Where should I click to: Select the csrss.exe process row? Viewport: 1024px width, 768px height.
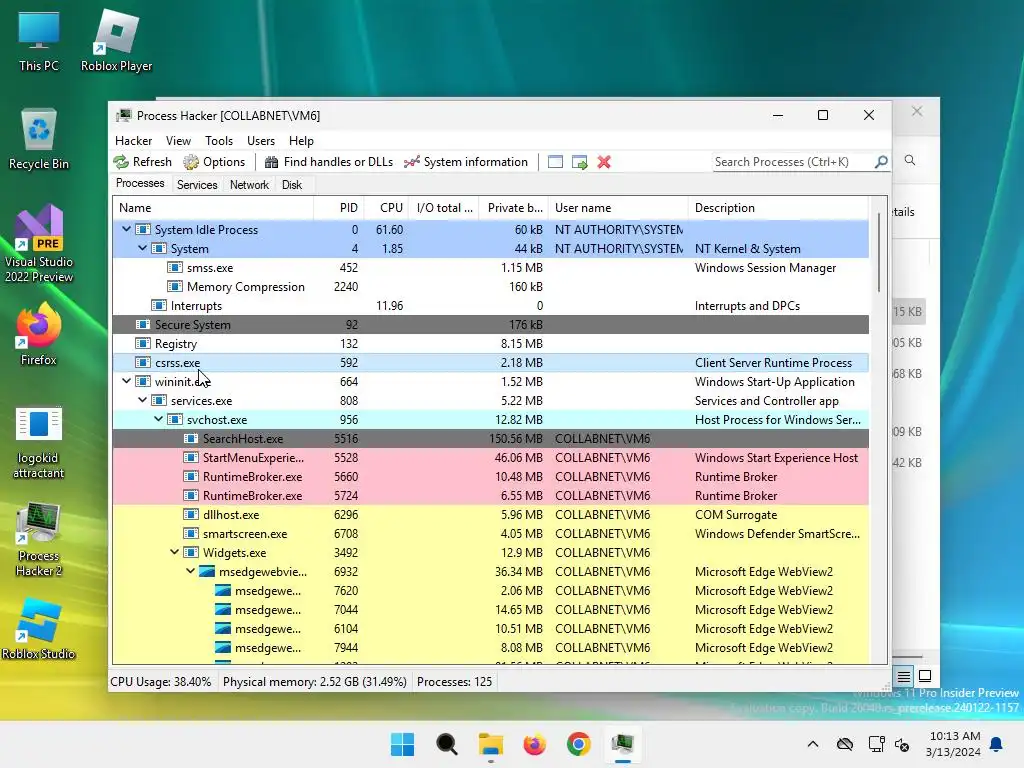tap(490, 362)
